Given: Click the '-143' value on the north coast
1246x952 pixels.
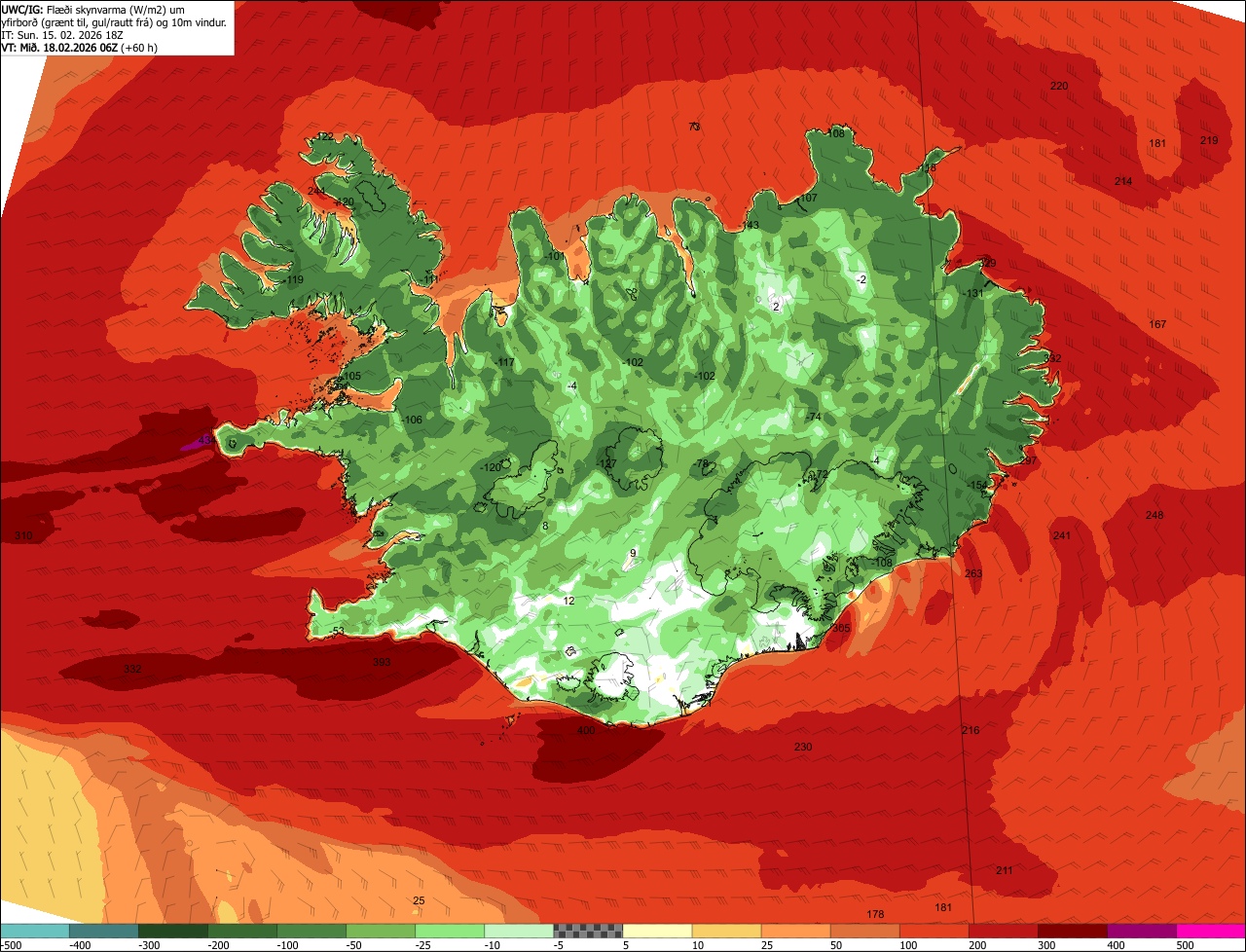Looking at the screenshot, I should click(749, 225).
